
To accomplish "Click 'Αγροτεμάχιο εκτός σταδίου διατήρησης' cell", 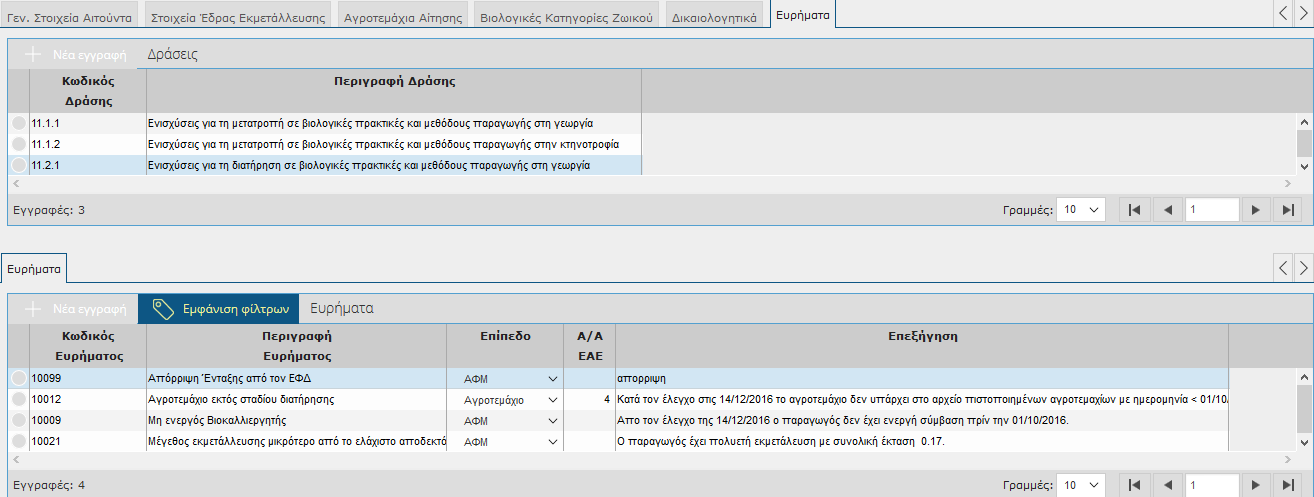I will (x=296, y=399).
